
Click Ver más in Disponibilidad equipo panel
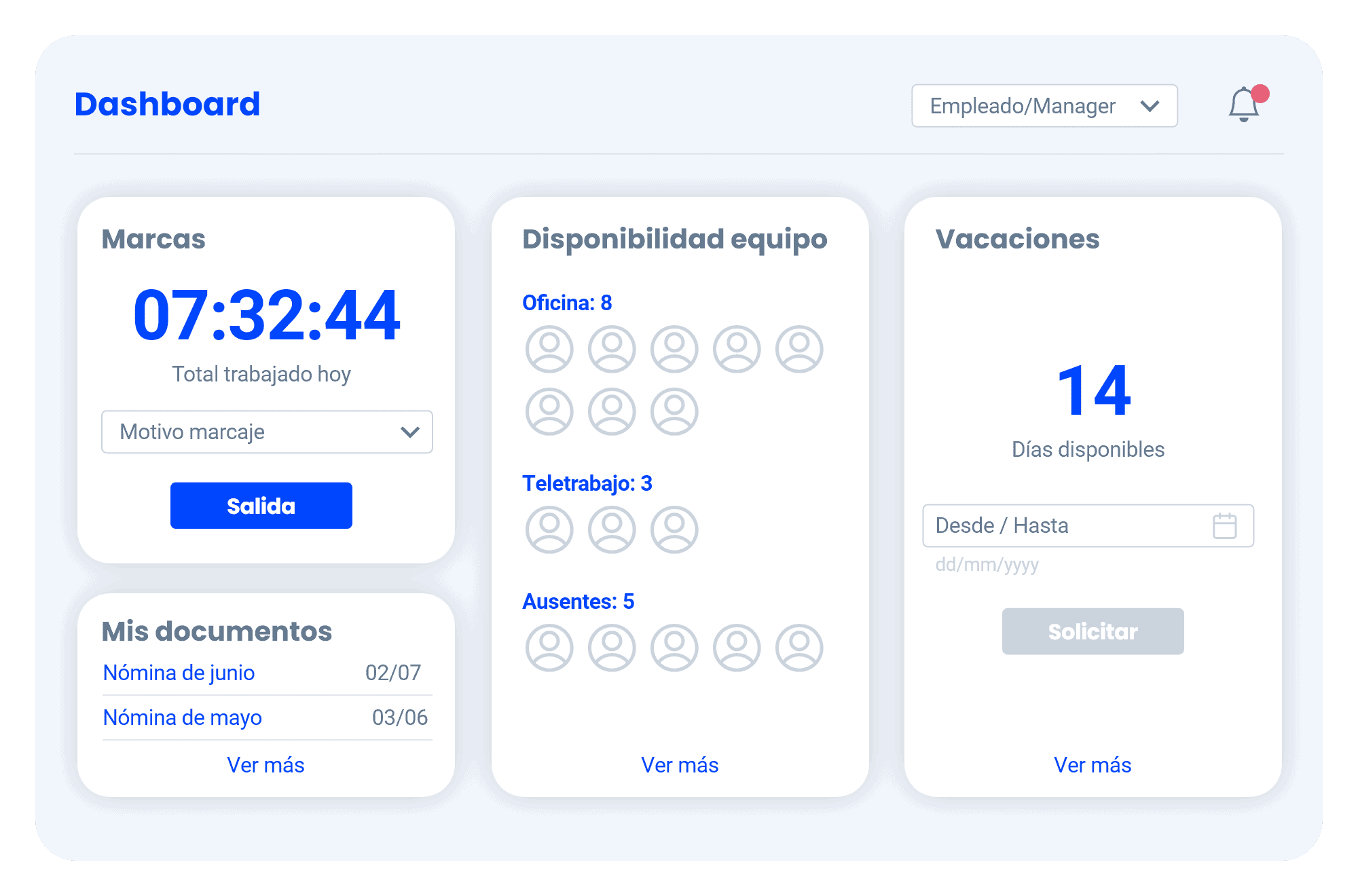pyautogui.click(x=680, y=765)
